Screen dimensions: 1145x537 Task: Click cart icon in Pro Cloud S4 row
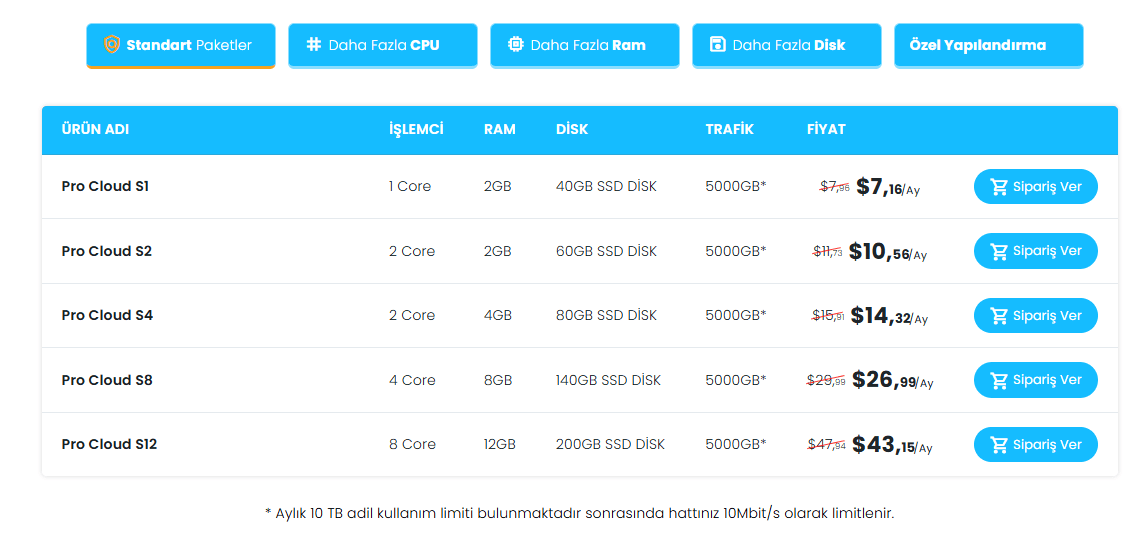click(998, 316)
